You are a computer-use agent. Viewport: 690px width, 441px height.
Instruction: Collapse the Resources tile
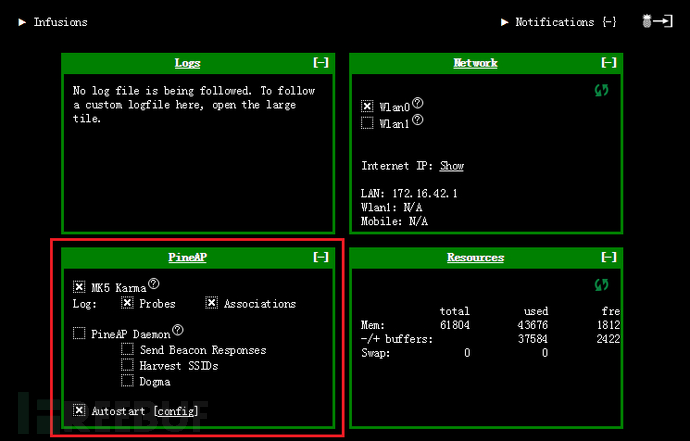[x=609, y=257]
